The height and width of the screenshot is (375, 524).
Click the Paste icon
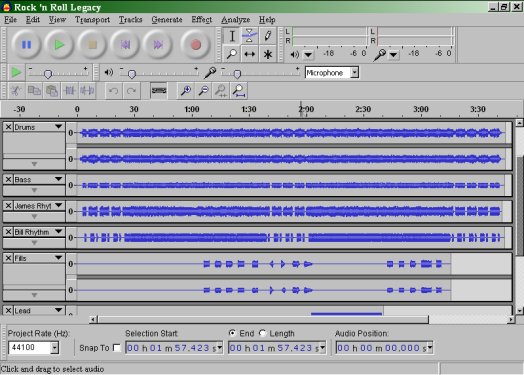click(52, 91)
